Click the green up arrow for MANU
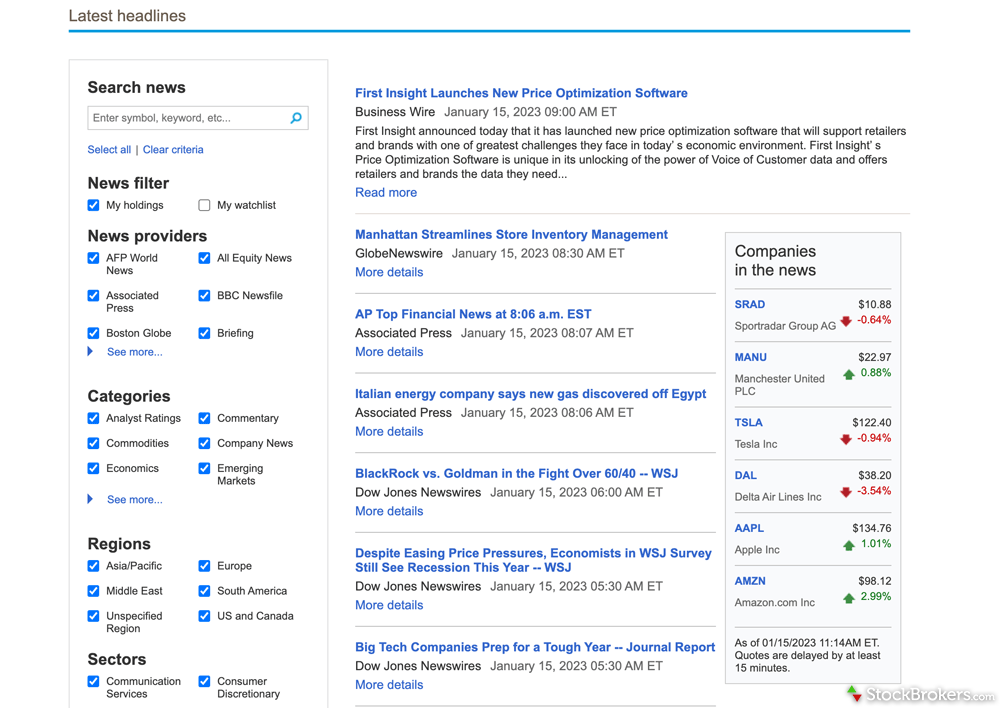The image size is (1000, 708). tap(849, 374)
